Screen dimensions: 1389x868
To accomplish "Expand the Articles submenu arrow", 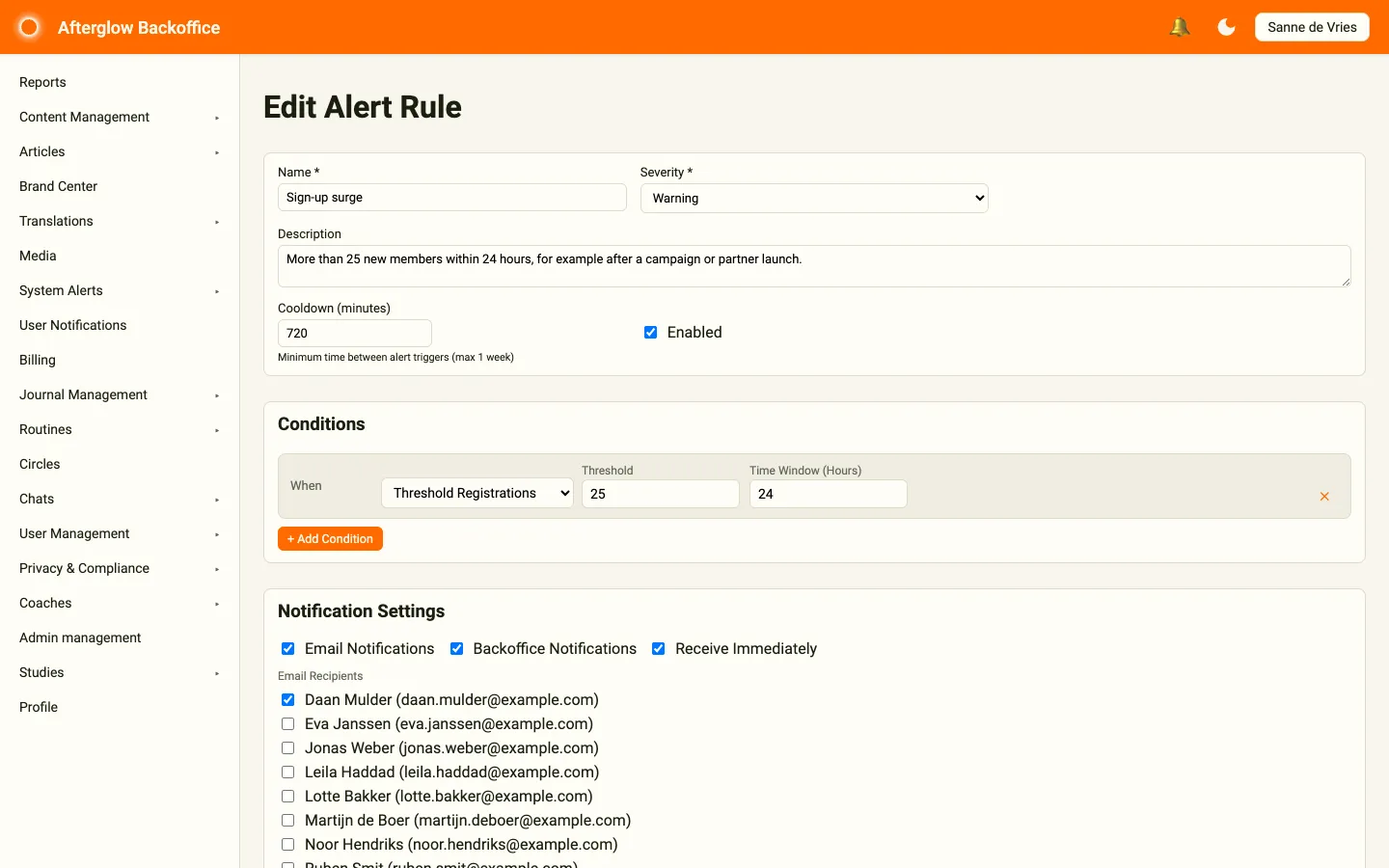I will [217, 152].
